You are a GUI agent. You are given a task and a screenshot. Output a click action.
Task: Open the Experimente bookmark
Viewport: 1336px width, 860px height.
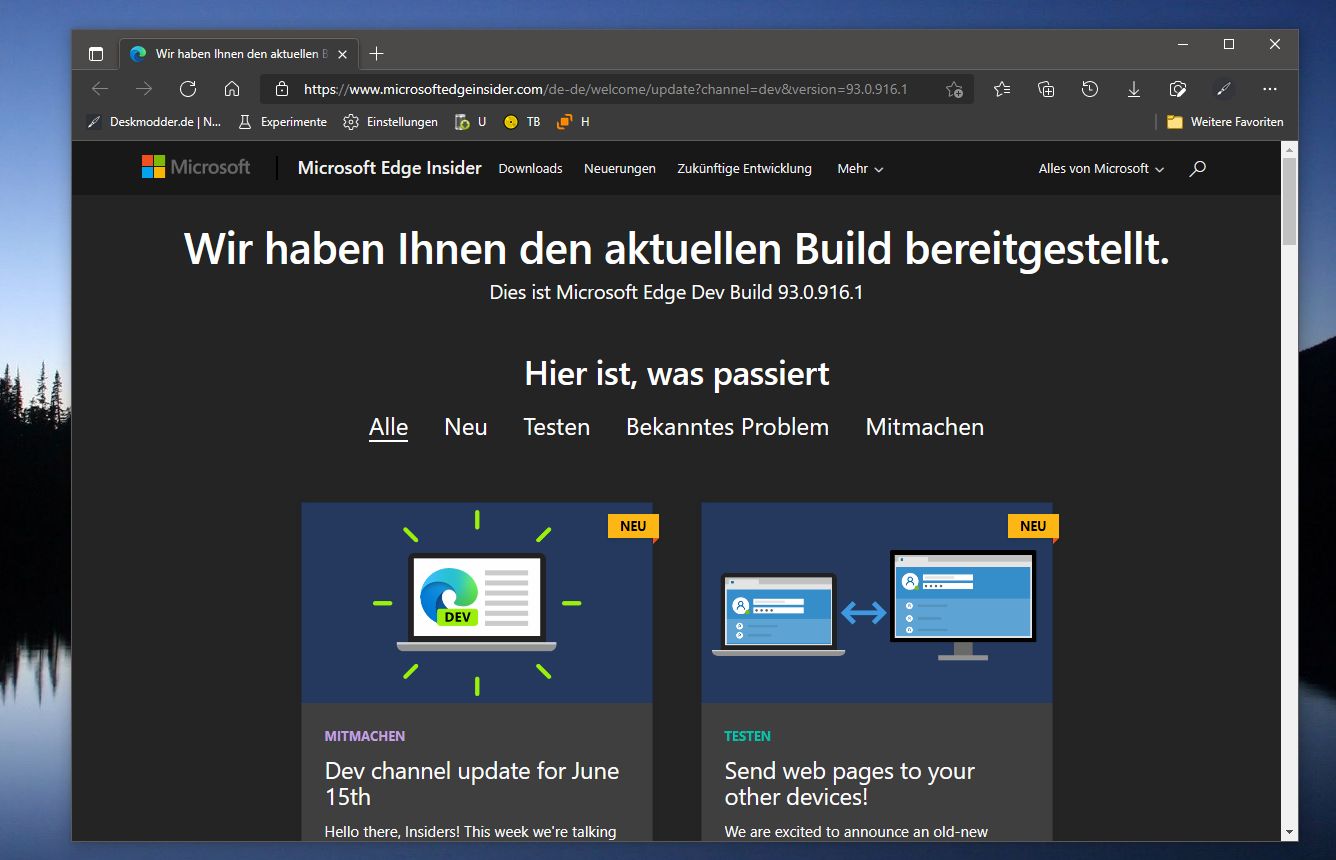tap(283, 122)
